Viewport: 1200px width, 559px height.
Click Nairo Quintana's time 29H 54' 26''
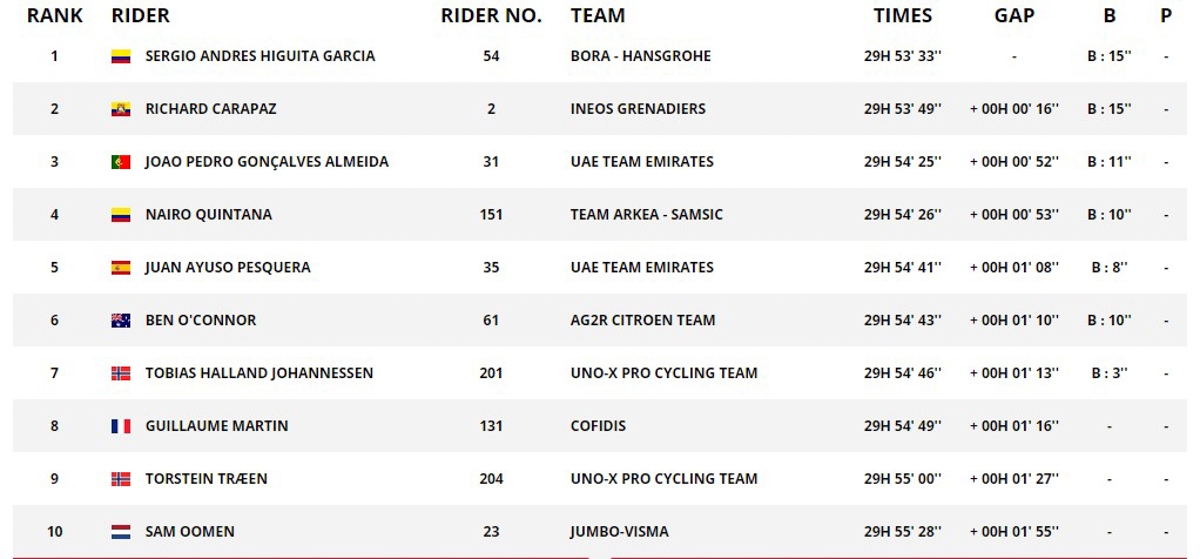903,214
